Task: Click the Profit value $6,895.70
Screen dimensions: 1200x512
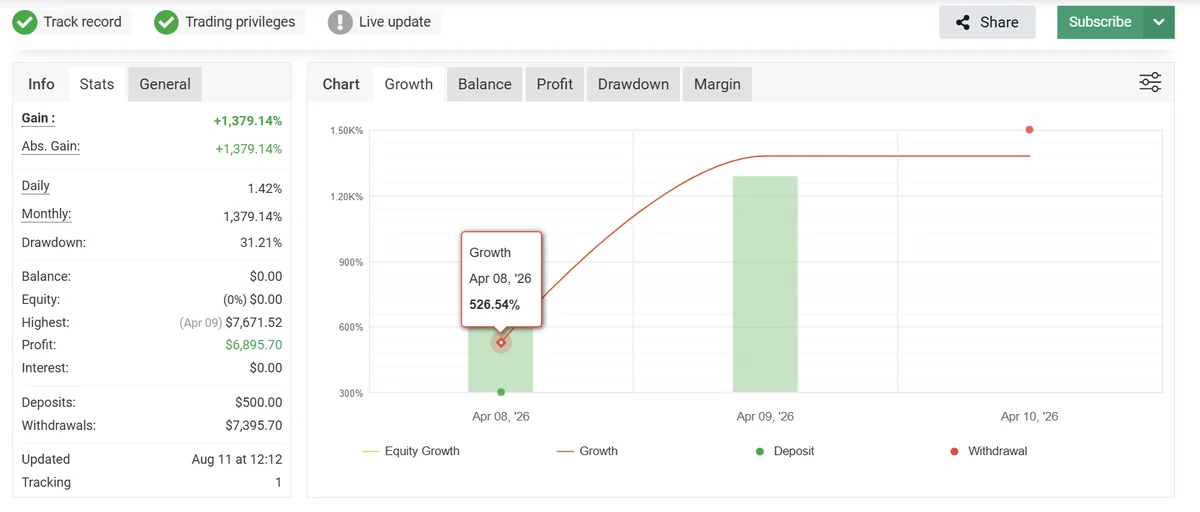Action: [x=253, y=345]
